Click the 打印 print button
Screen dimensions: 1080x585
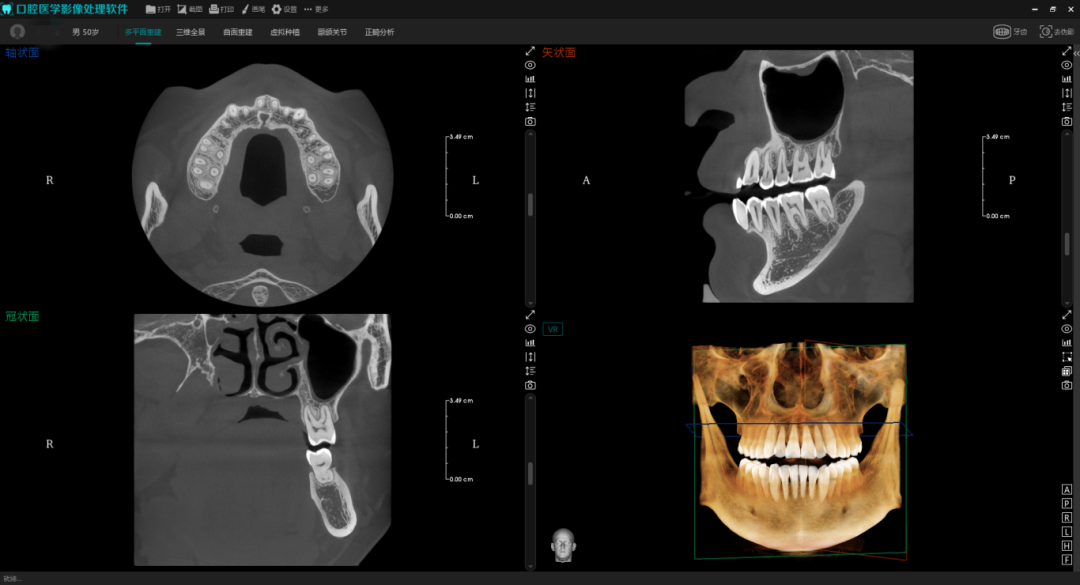(221, 9)
